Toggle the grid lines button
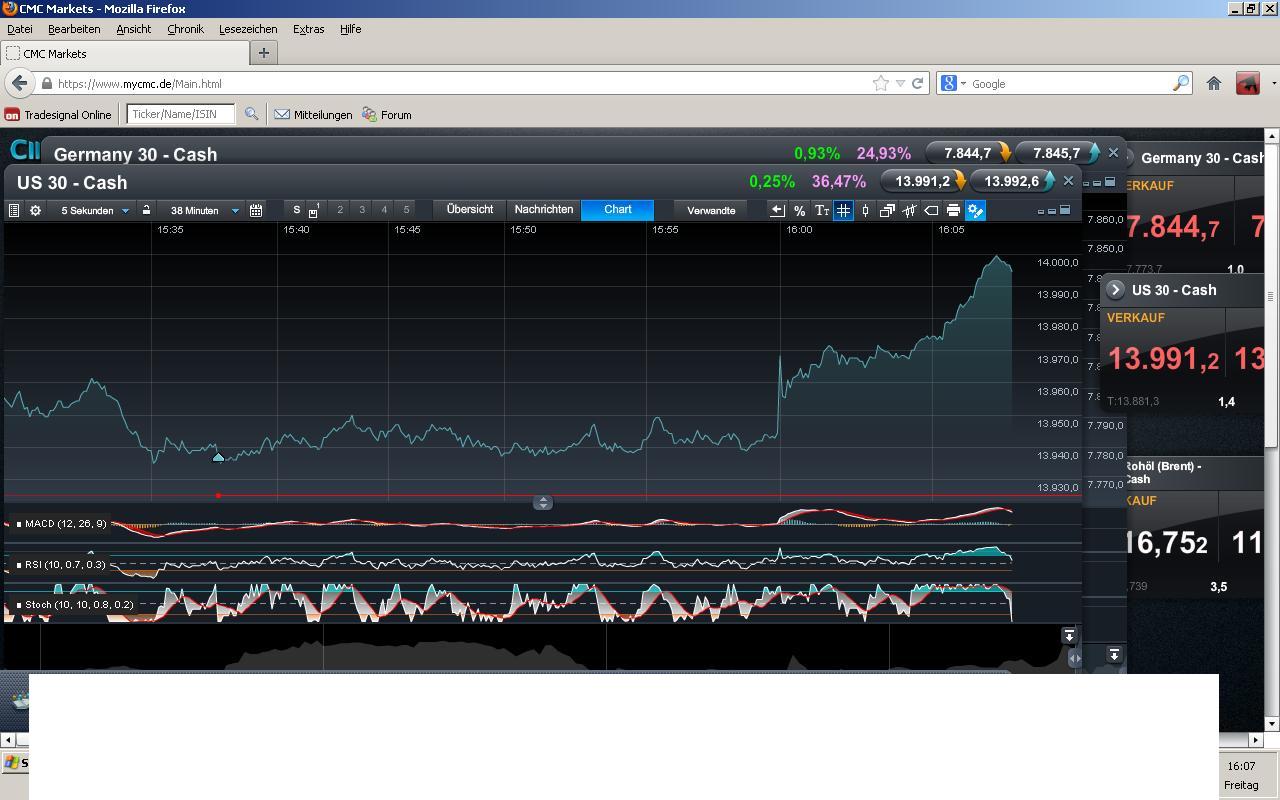This screenshot has width=1280, height=800. [843, 210]
